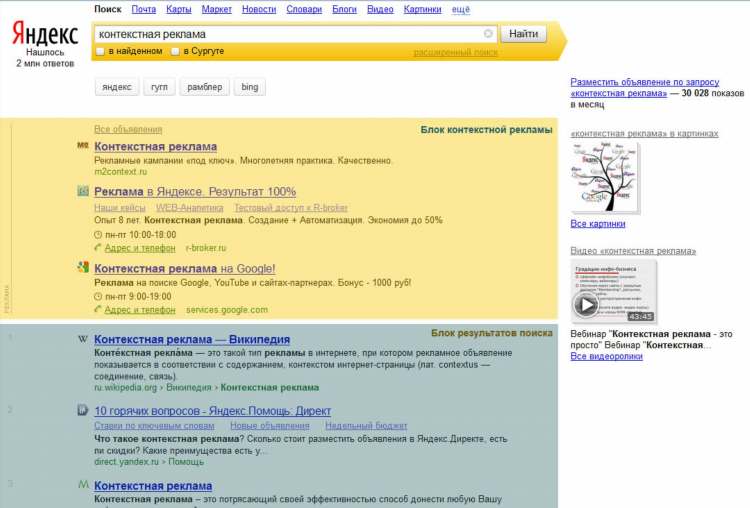Select the Поиск tab

108,9
